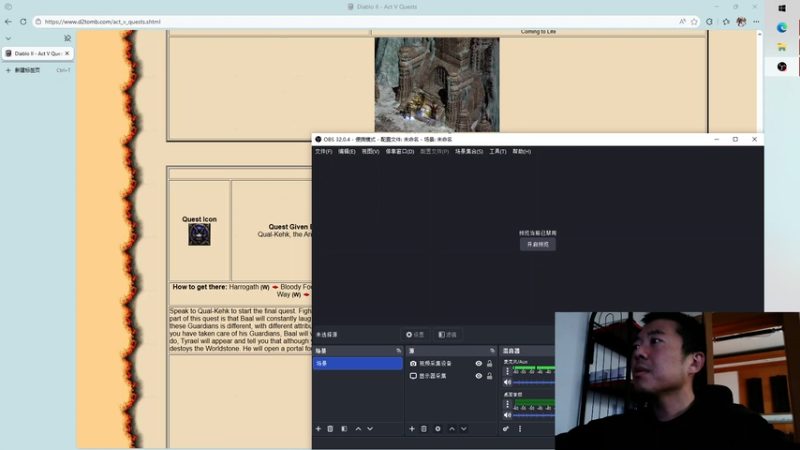
Task: Open advanced audio properties gears icon
Action: tap(506, 428)
